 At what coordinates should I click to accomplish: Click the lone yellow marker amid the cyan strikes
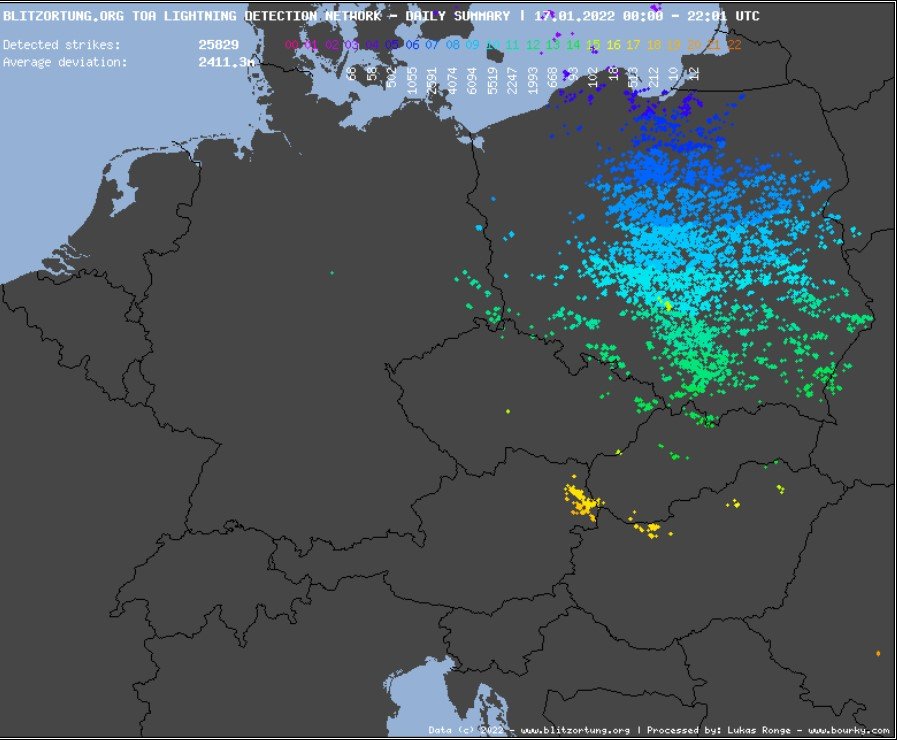668,306
